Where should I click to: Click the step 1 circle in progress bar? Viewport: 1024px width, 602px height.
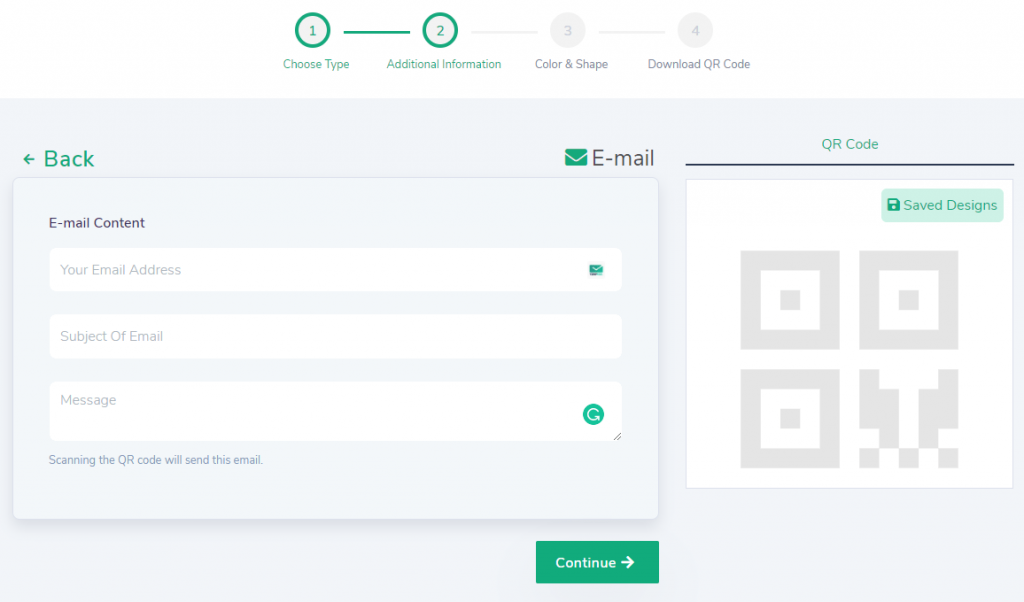point(312,31)
